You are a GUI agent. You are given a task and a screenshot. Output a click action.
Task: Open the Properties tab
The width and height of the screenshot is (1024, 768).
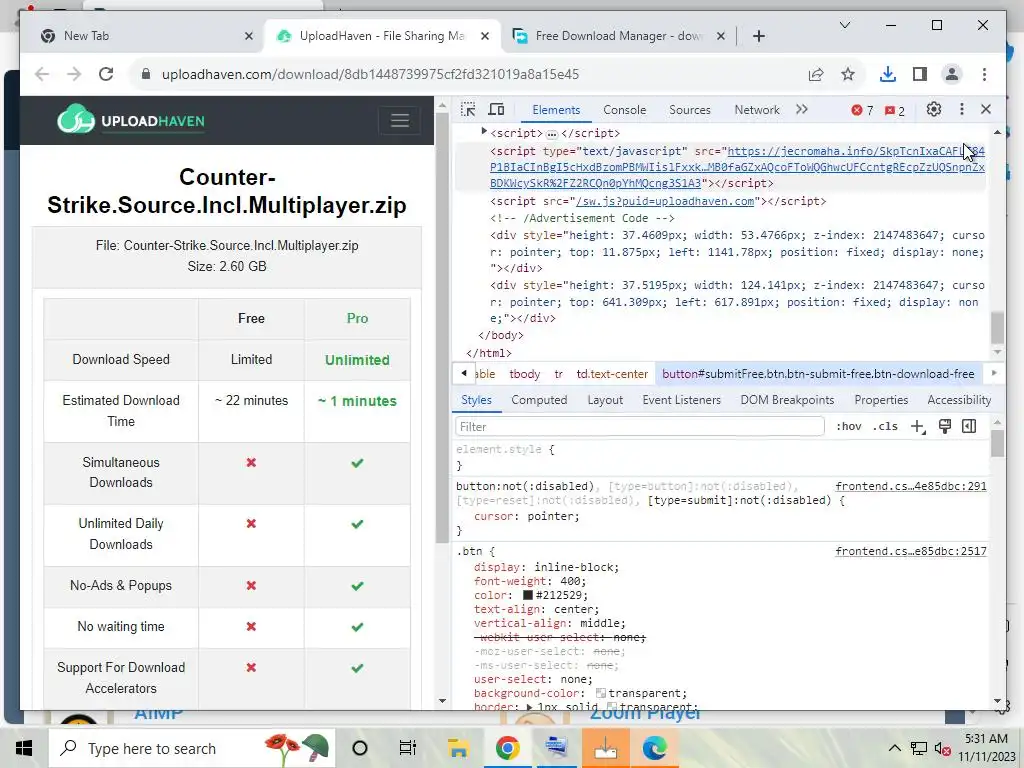click(x=881, y=400)
